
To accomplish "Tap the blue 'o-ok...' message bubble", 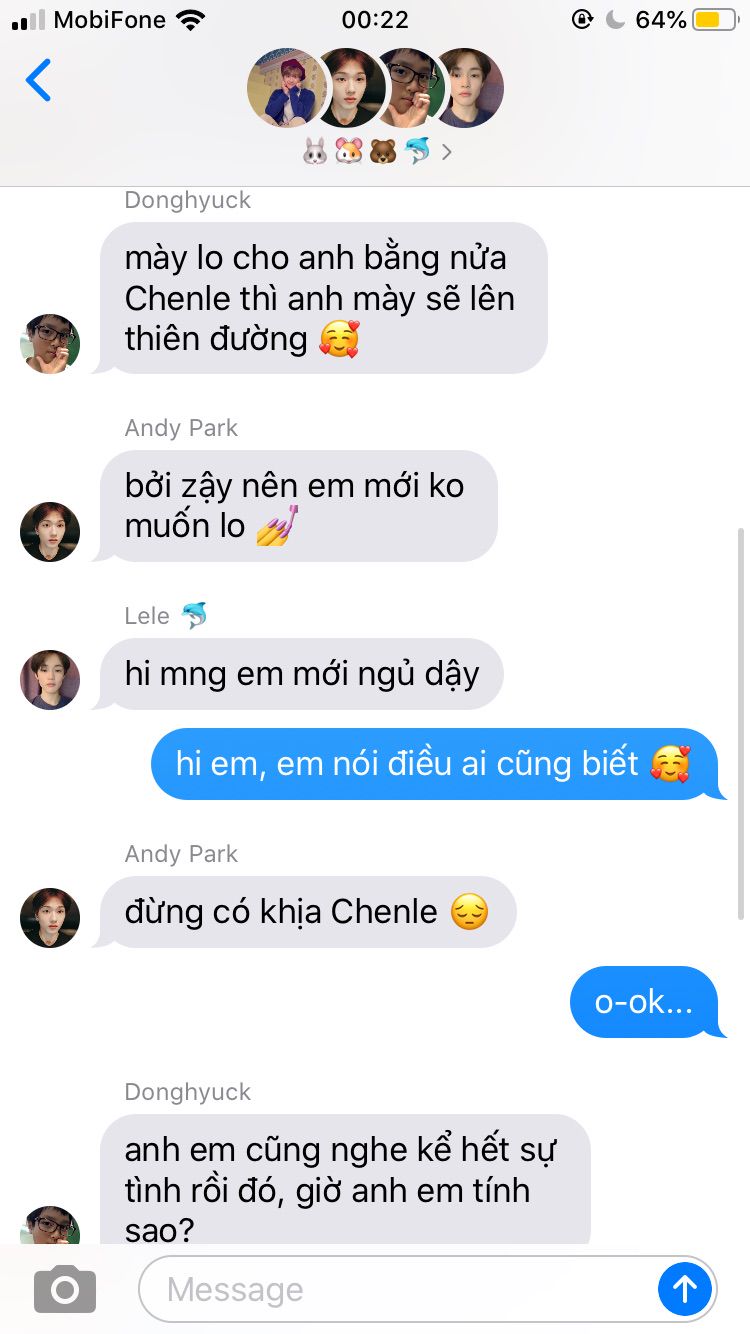I will coord(646,1001).
